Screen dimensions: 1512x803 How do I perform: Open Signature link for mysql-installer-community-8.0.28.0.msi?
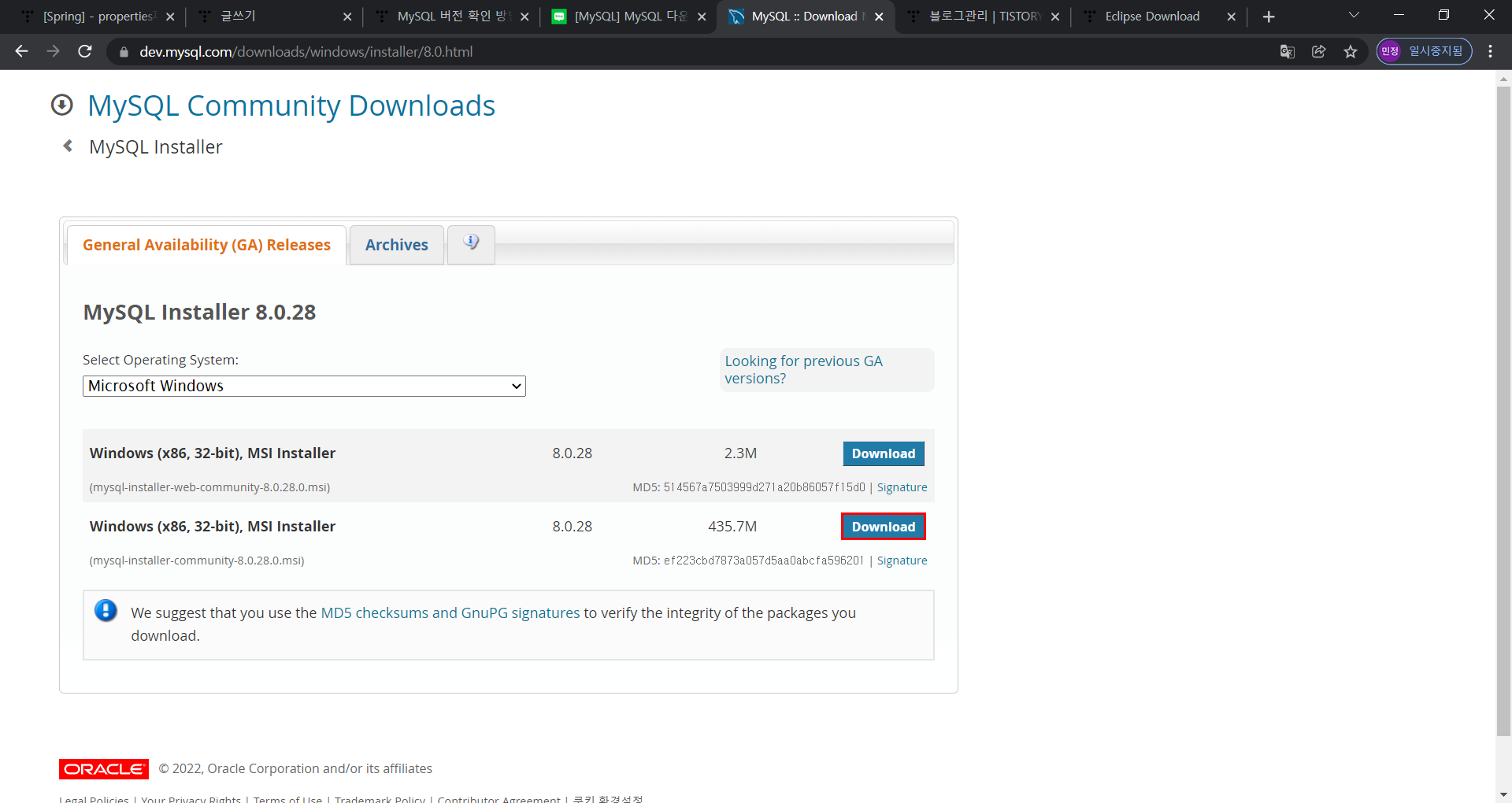(902, 561)
